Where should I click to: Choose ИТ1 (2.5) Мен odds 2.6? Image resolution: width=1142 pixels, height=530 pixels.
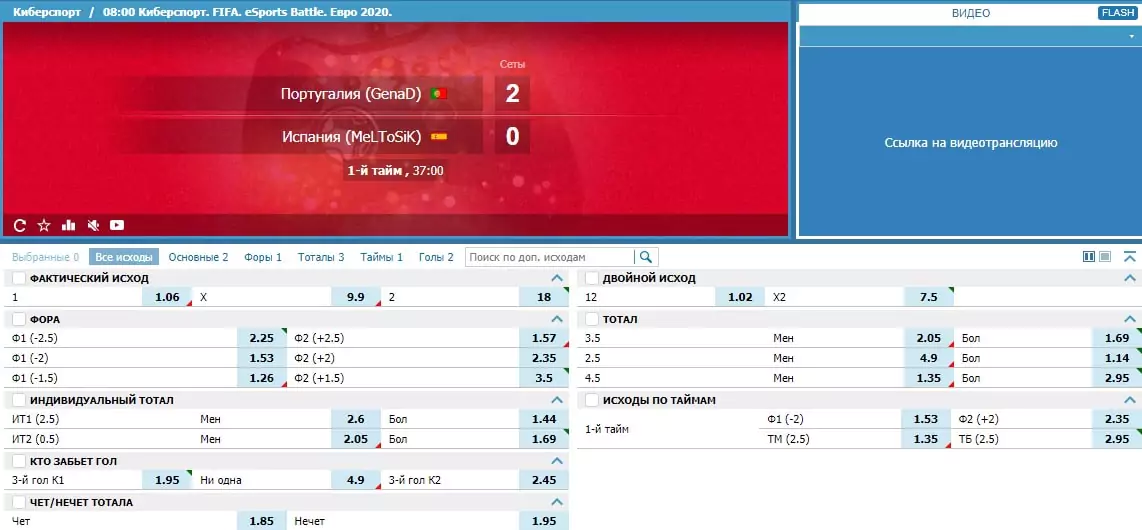[355, 419]
